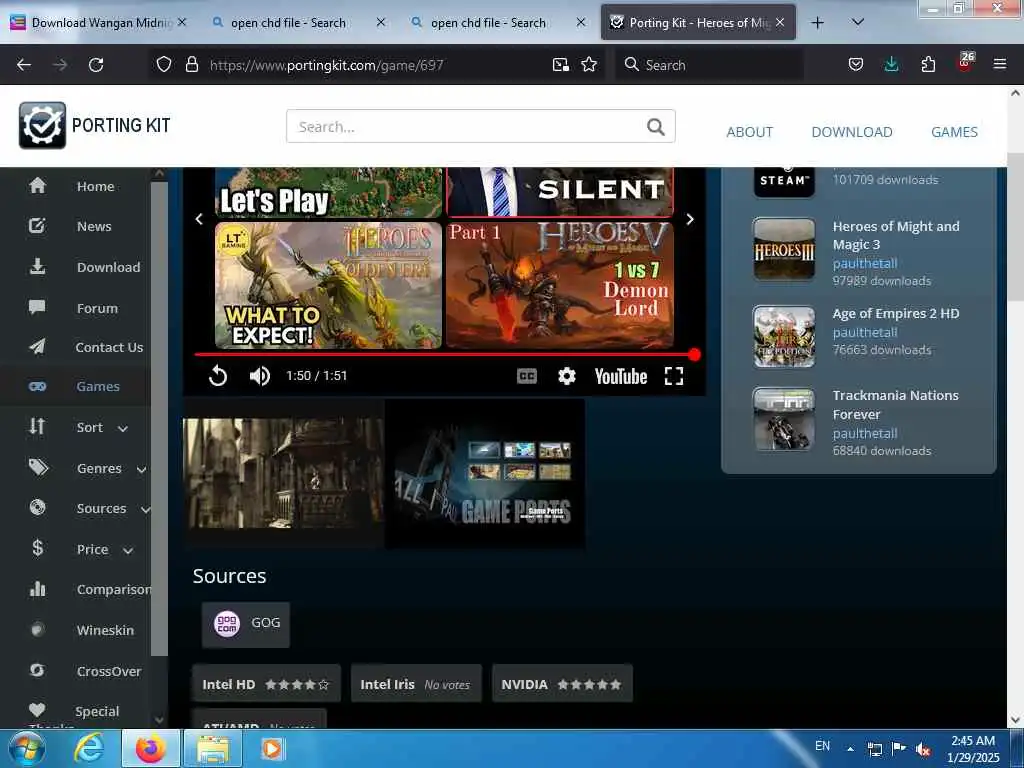1024x768 pixels.
Task: Bookmark this page with star
Action: [x=589, y=65]
